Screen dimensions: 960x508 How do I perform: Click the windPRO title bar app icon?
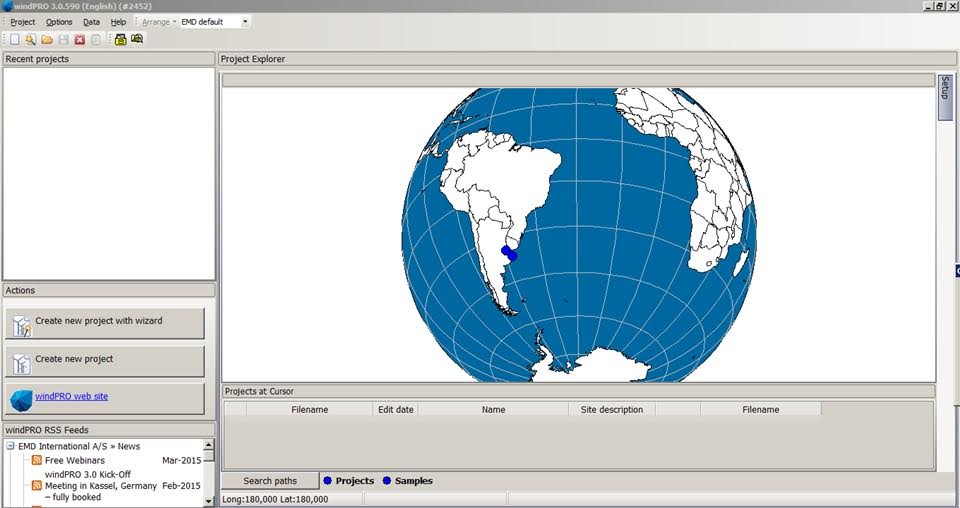[x=7, y=6]
